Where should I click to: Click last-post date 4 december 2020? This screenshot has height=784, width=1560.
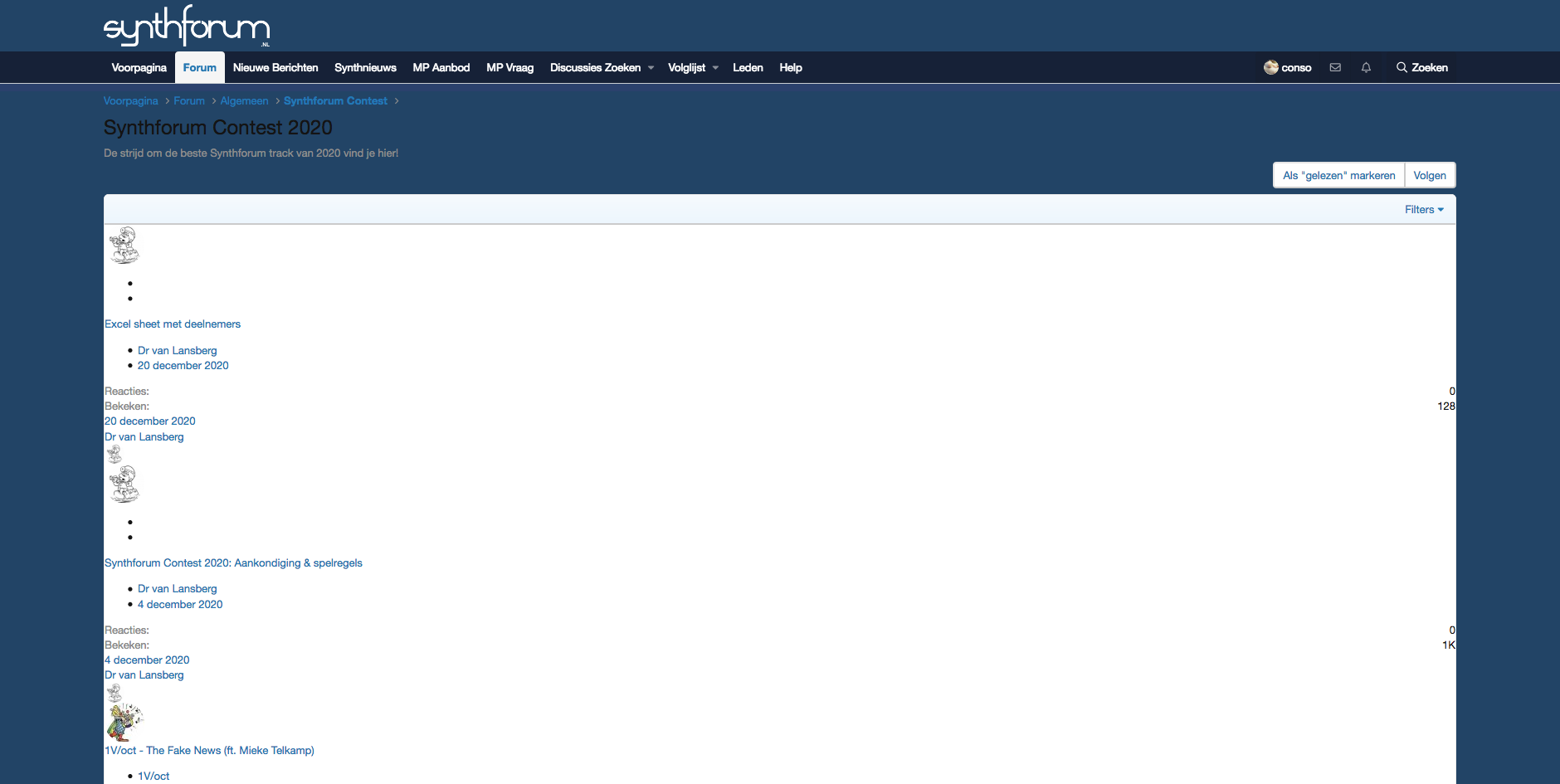tap(147, 660)
